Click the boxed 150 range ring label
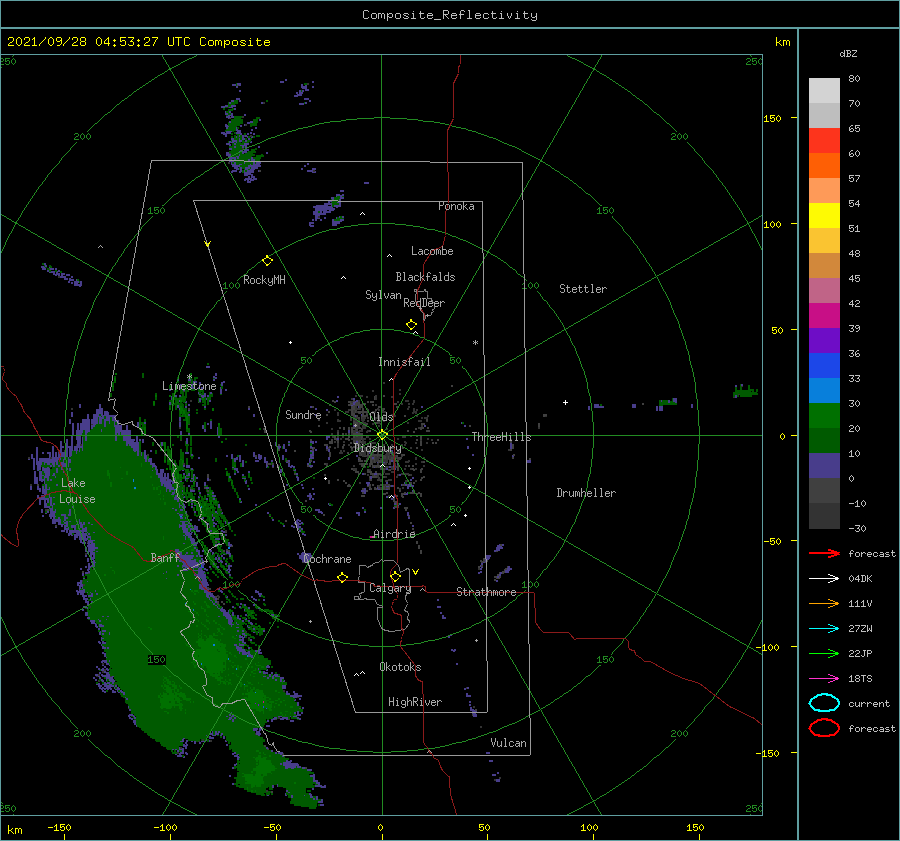 point(156,660)
